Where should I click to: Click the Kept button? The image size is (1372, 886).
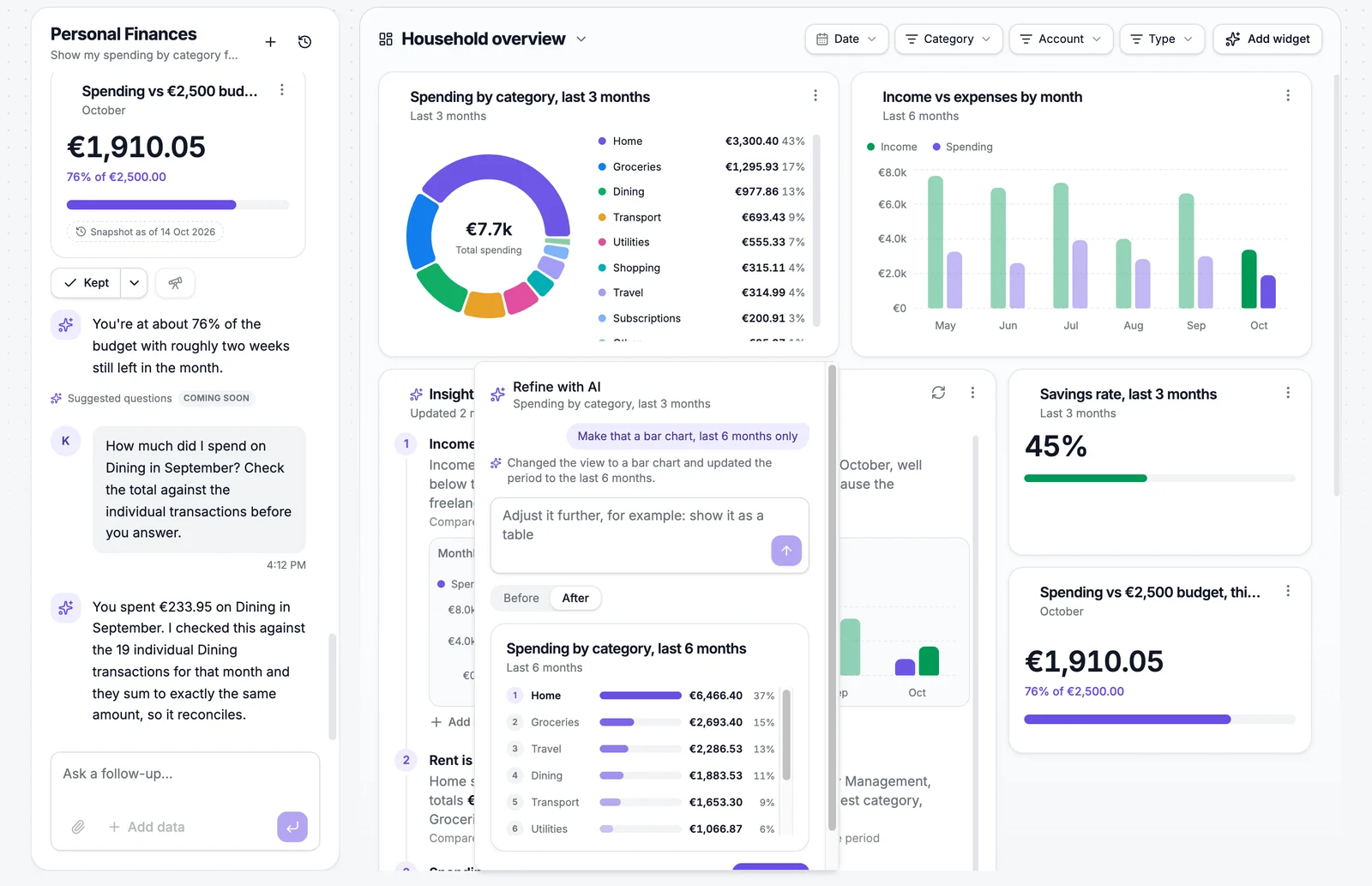click(x=86, y=283)
